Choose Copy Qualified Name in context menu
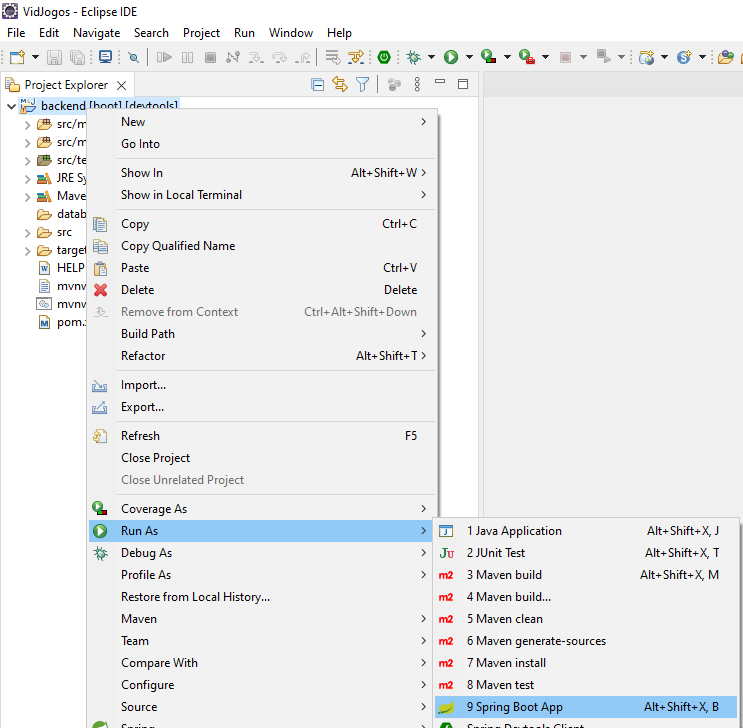743x728 pixels. click(262, 246)
